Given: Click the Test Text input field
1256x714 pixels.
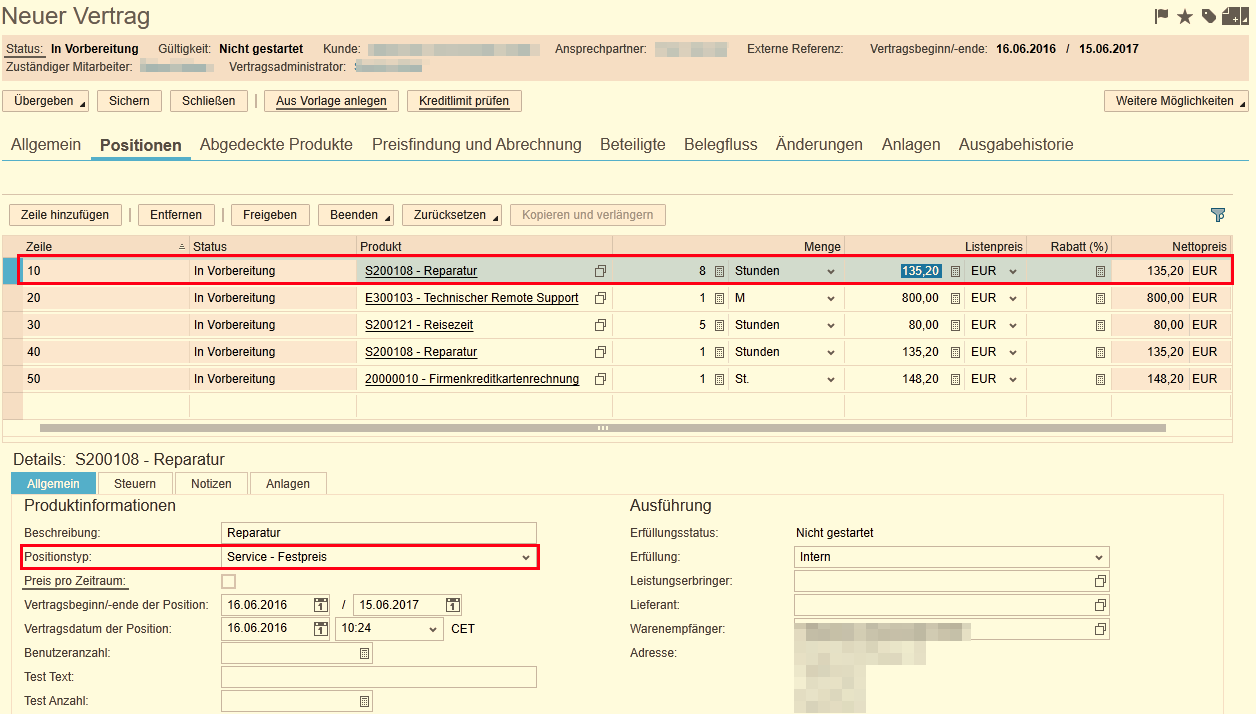Looking at the screenshot, I should pos(379,677).
